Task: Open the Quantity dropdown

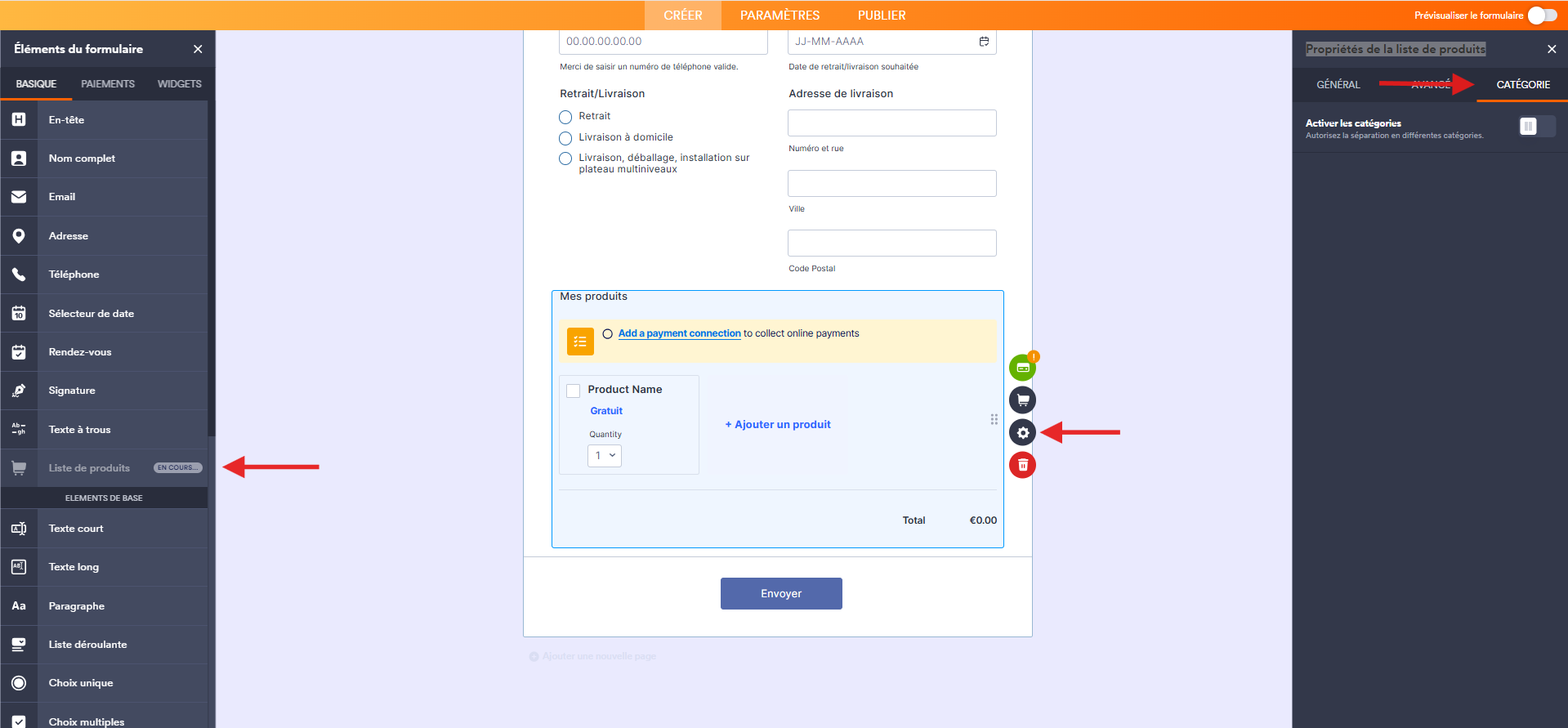Action: [x=605, y=456]
